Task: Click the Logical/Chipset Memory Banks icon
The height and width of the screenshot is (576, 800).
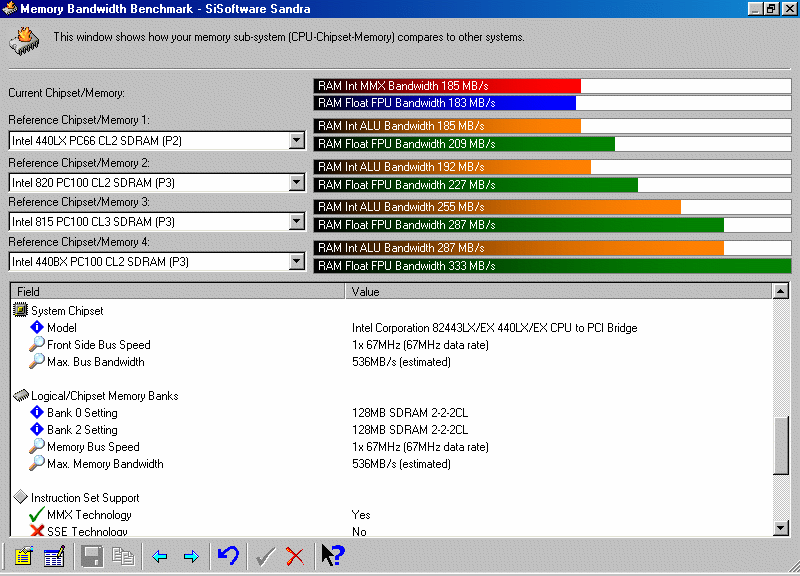Action: click(20, 395)
